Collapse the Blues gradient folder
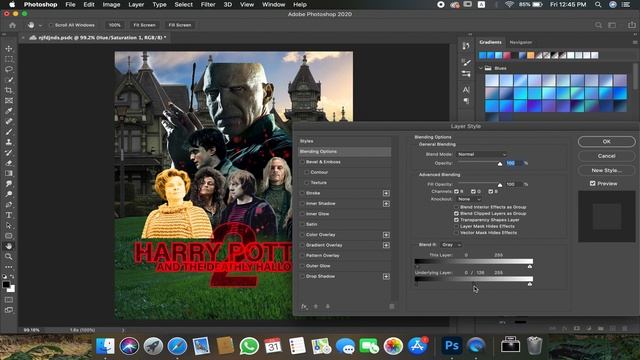The height and width of the screenshot is (360, 640). (481, 68)
